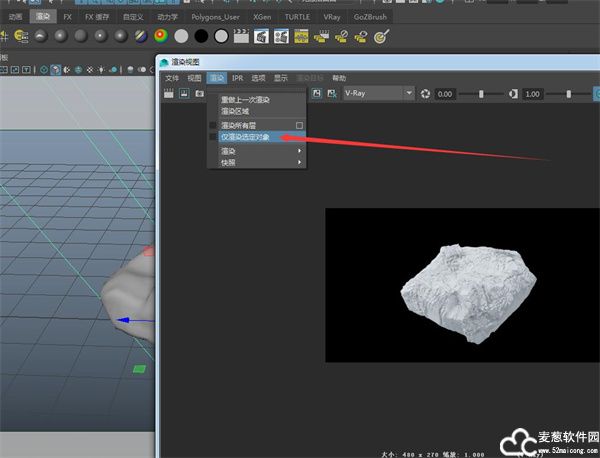600x458 pixels.
Task: Choose 仅渲染选定对象 from the menu
Action: pos(246,136)
